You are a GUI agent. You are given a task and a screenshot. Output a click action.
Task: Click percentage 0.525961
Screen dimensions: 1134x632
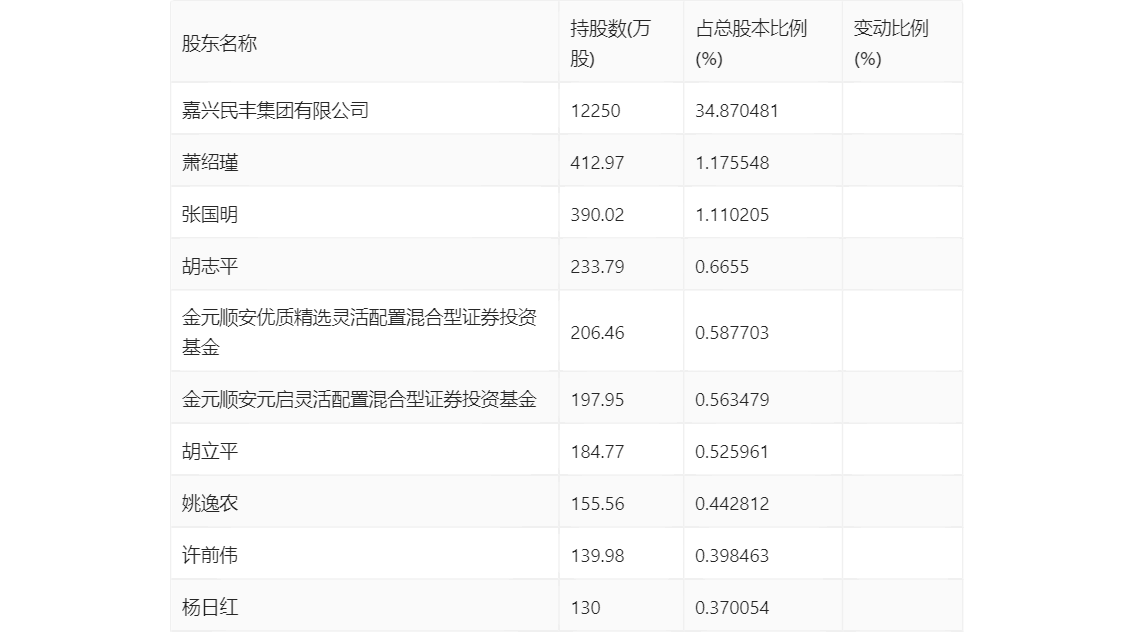732,452
